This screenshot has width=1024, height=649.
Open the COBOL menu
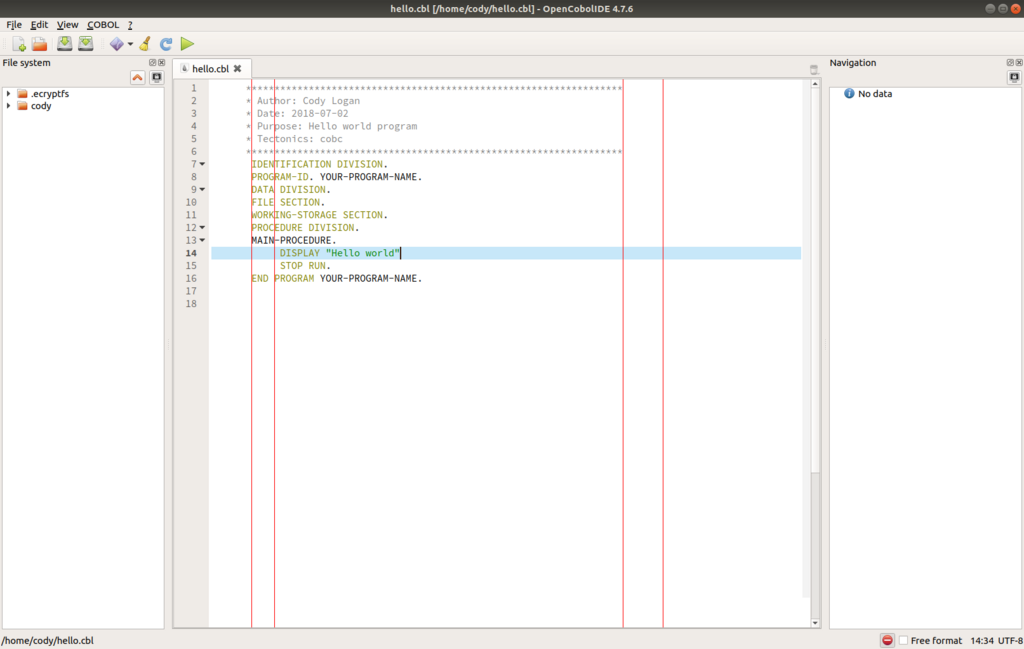click(x=103, y=25)
